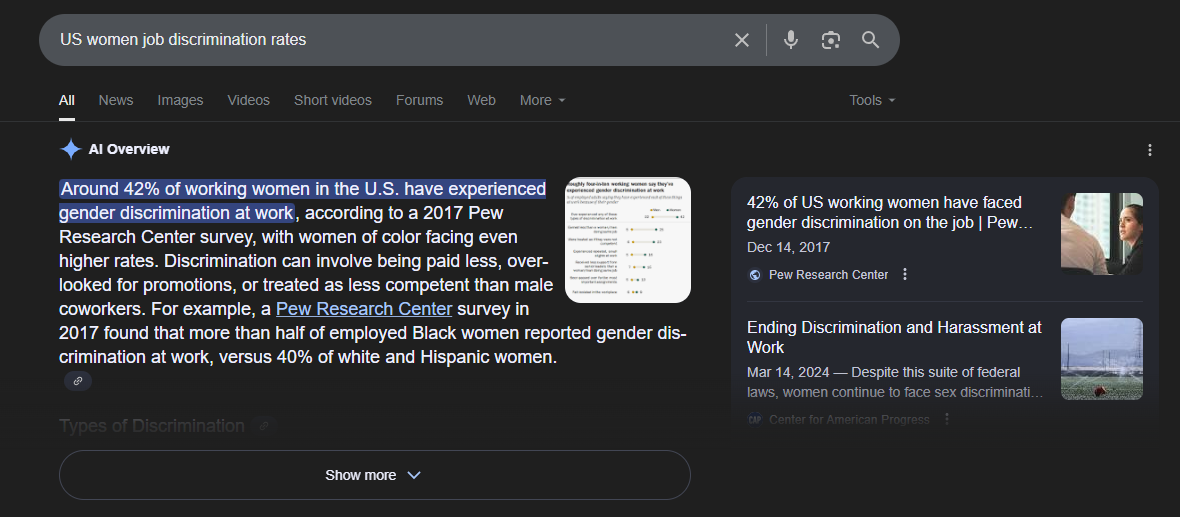Open the Center for American Progress article thumbnail

click(x=1102, y=358)
